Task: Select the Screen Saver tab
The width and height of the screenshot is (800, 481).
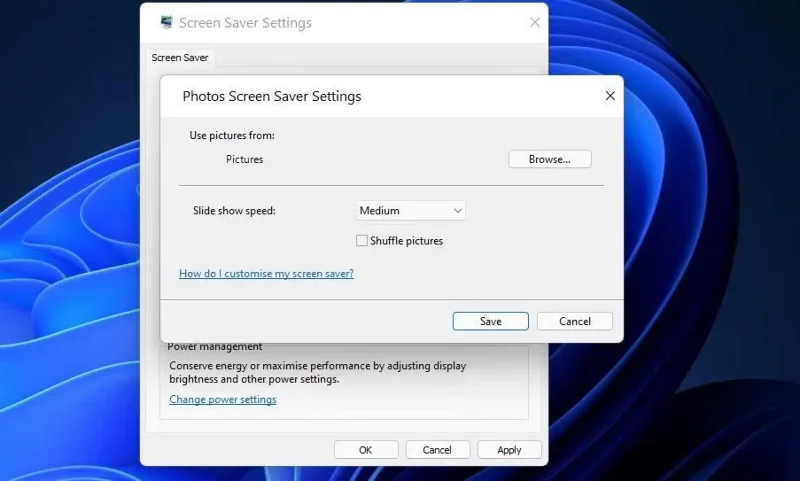Action: click(x=180, y=58)
